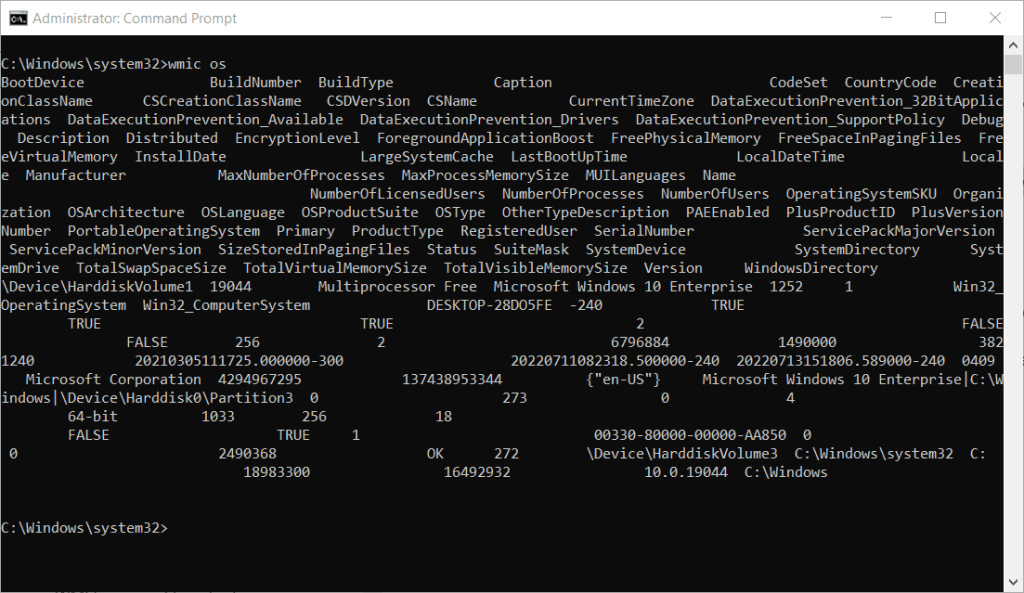Click the '\Device\HarddiskVolume1' value
1024x593 pixels.
point(97,287)
